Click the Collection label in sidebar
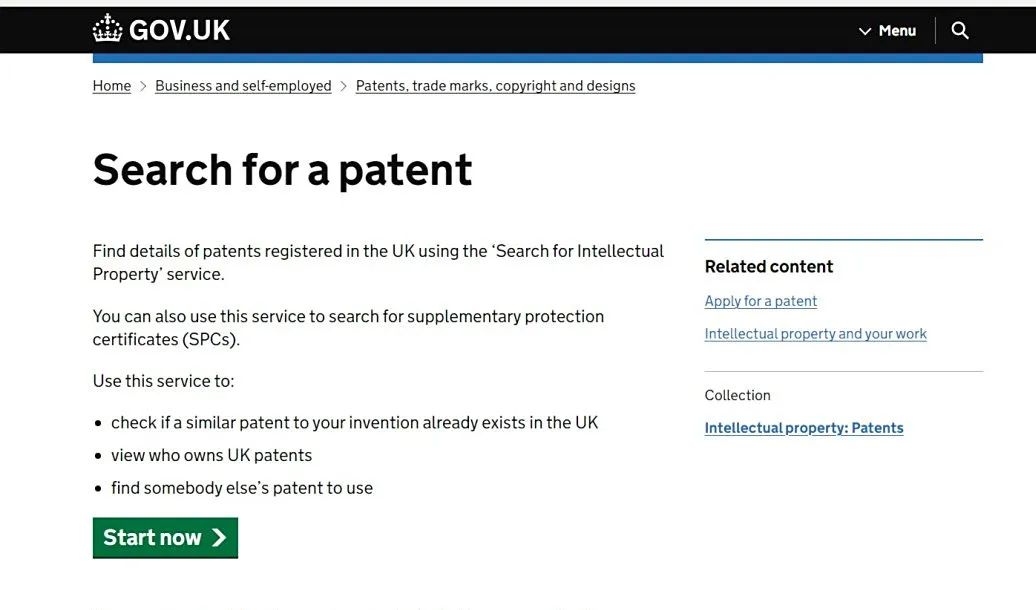Image resolution: width=1036 pixels, height=610 pixels. 737,395
